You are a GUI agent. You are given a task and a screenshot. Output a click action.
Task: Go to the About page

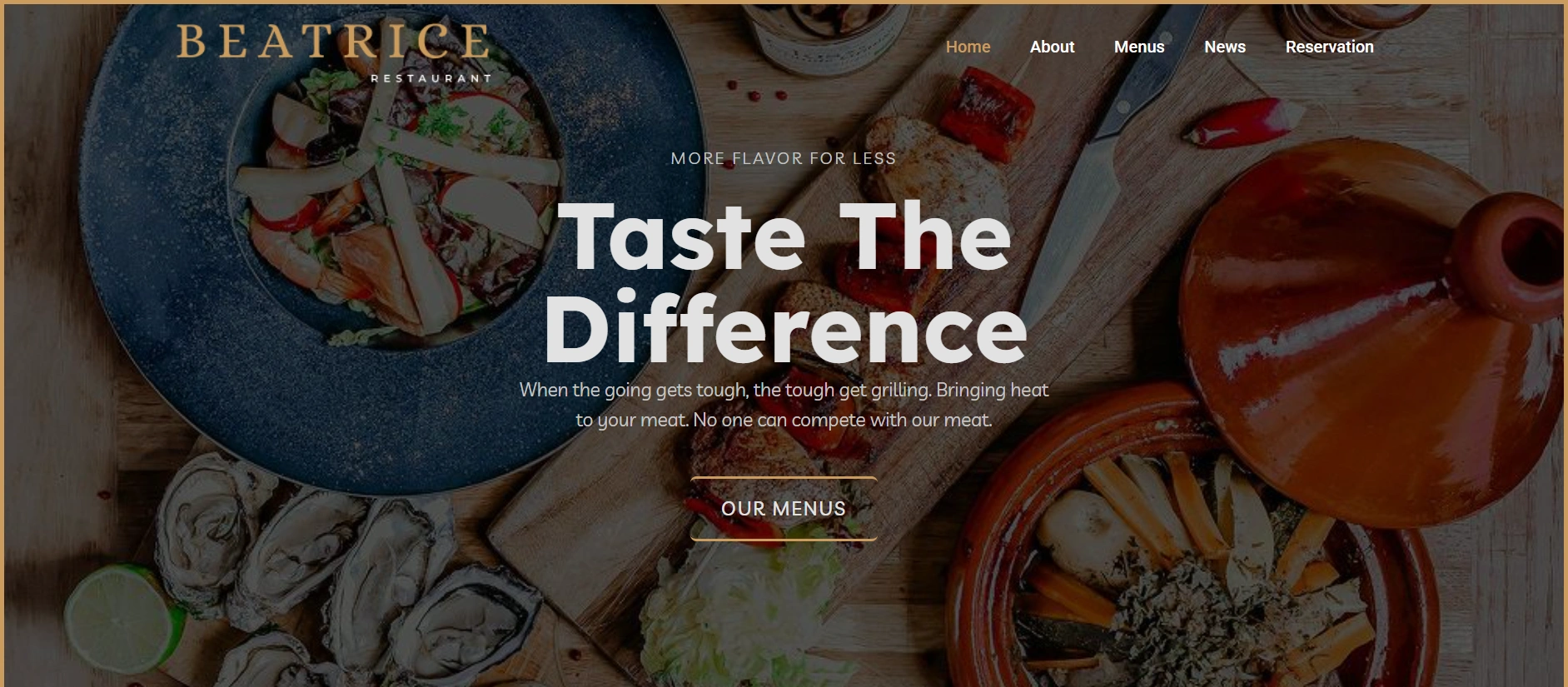click(1052, 47)
